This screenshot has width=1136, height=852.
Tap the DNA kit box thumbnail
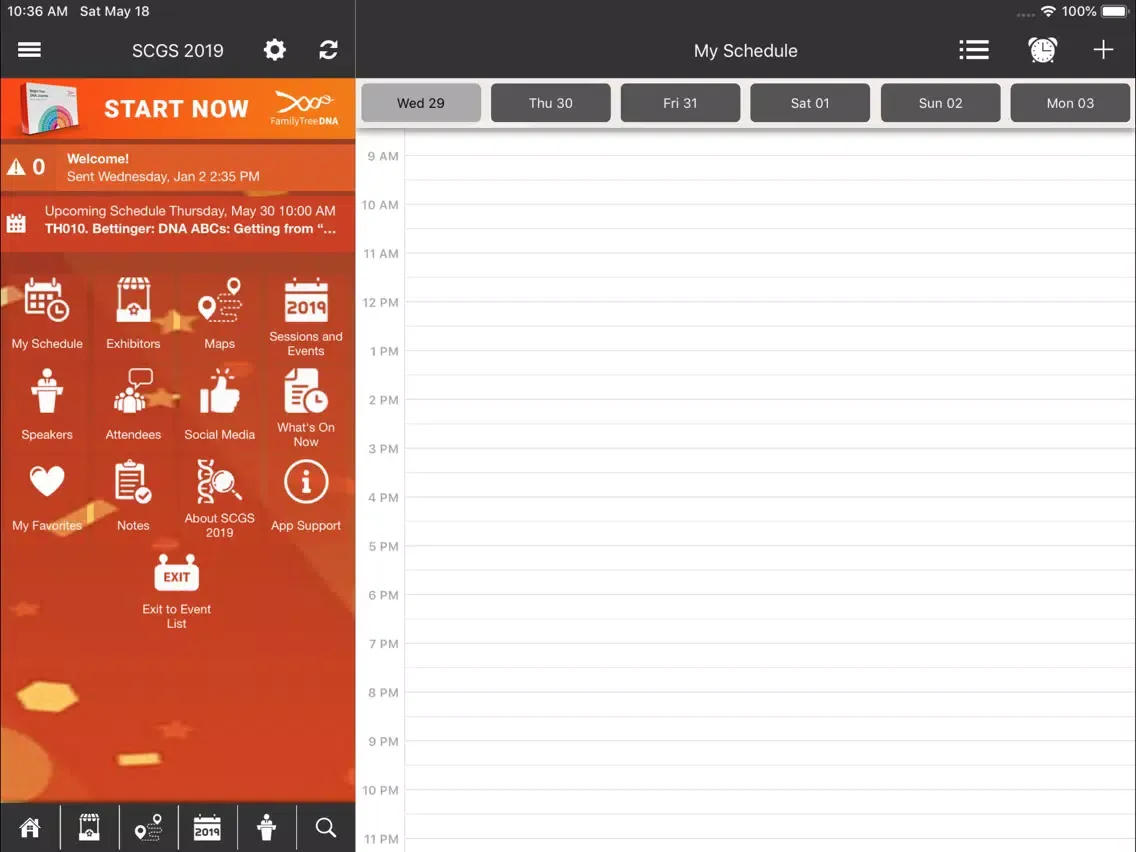coord(49,109)
